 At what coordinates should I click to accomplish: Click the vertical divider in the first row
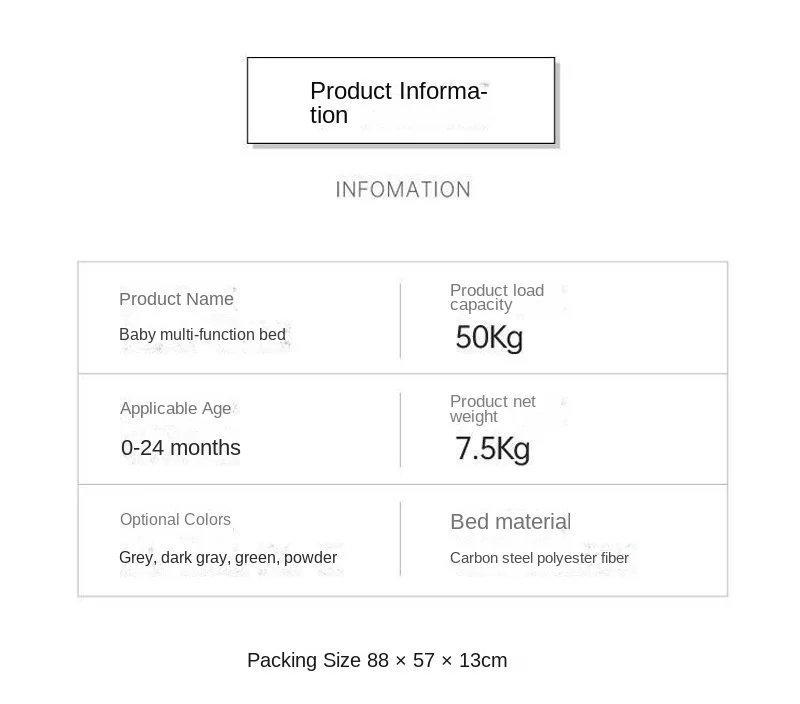coord(401,319)
